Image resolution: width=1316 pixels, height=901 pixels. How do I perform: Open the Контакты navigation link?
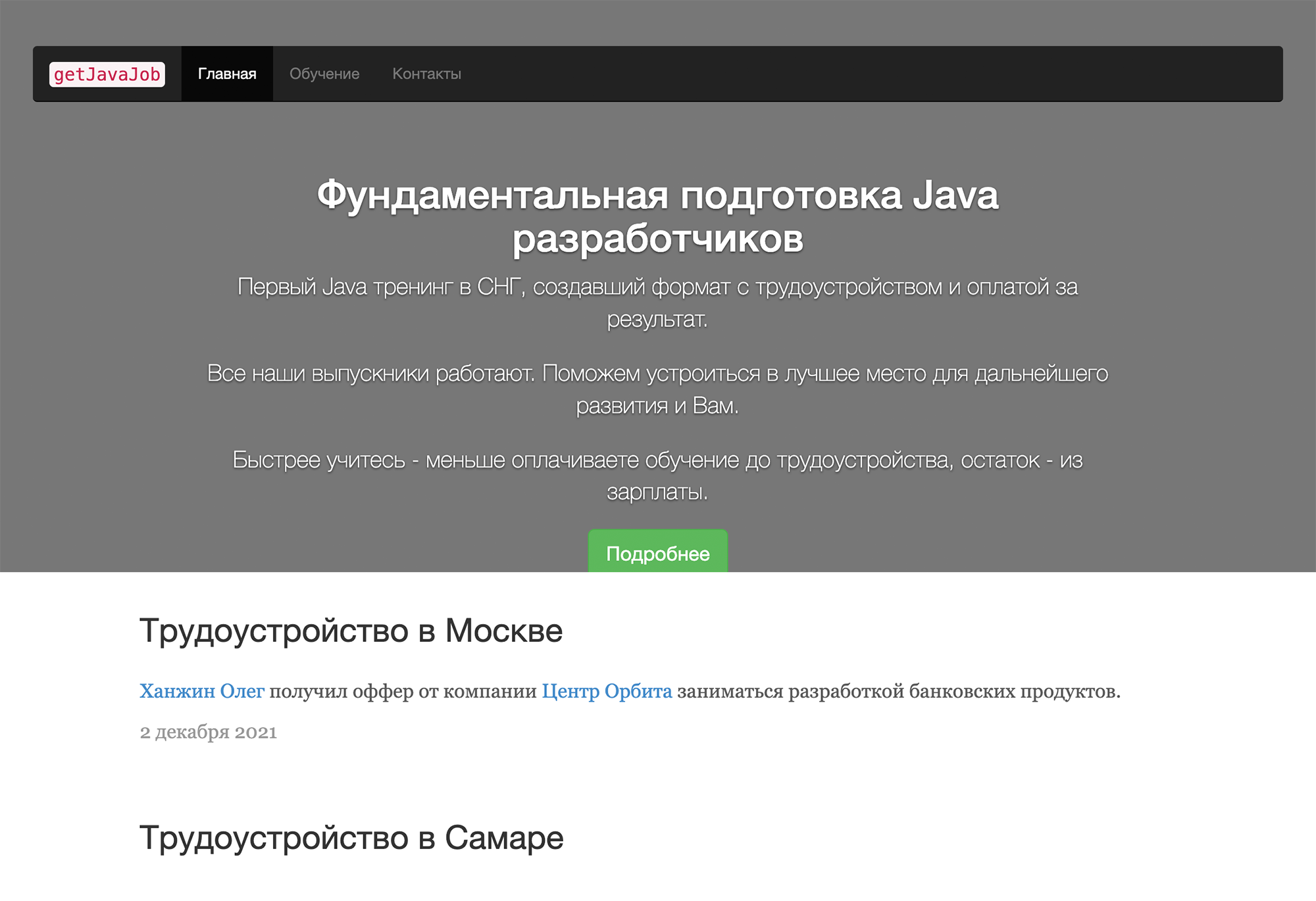(x=426, y=74)
